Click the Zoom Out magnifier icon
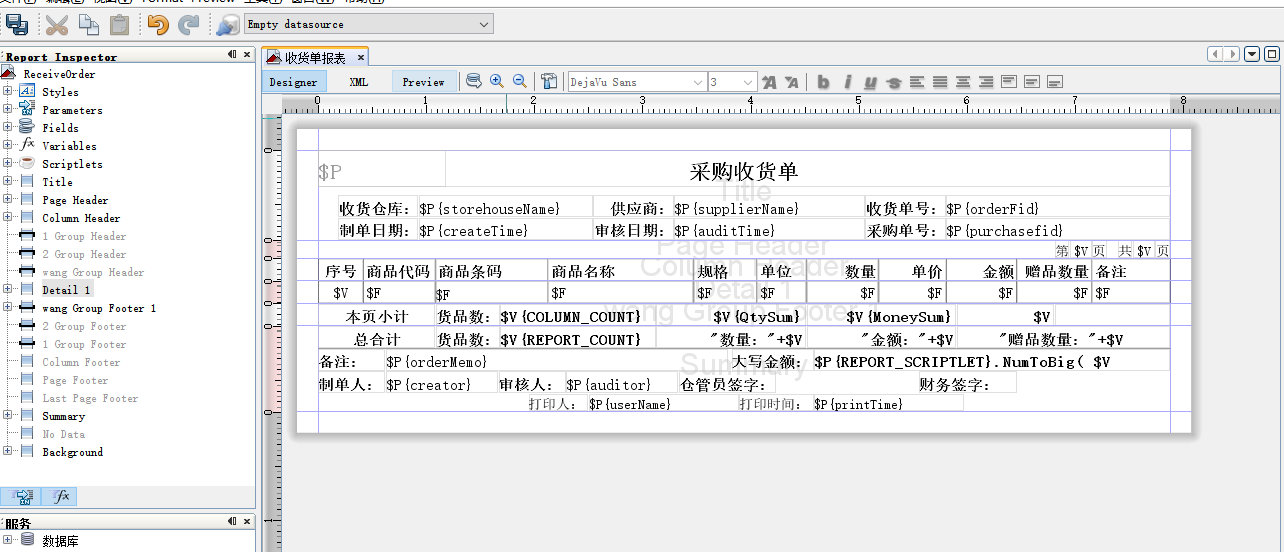The height and width of the screenshot is (552, 1284). point(520,81)
